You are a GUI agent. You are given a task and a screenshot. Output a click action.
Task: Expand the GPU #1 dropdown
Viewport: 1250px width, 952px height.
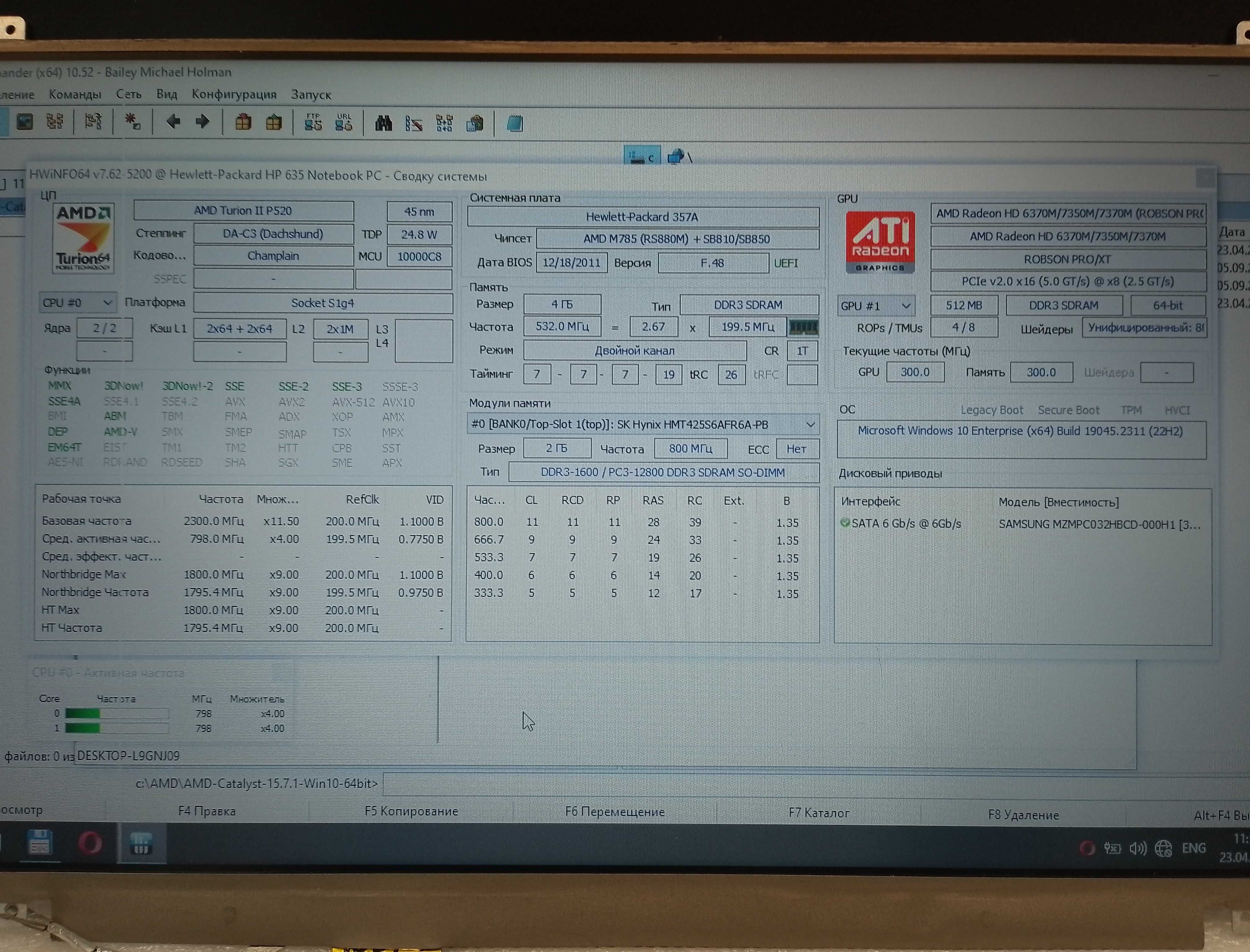(x=876, y=306)
